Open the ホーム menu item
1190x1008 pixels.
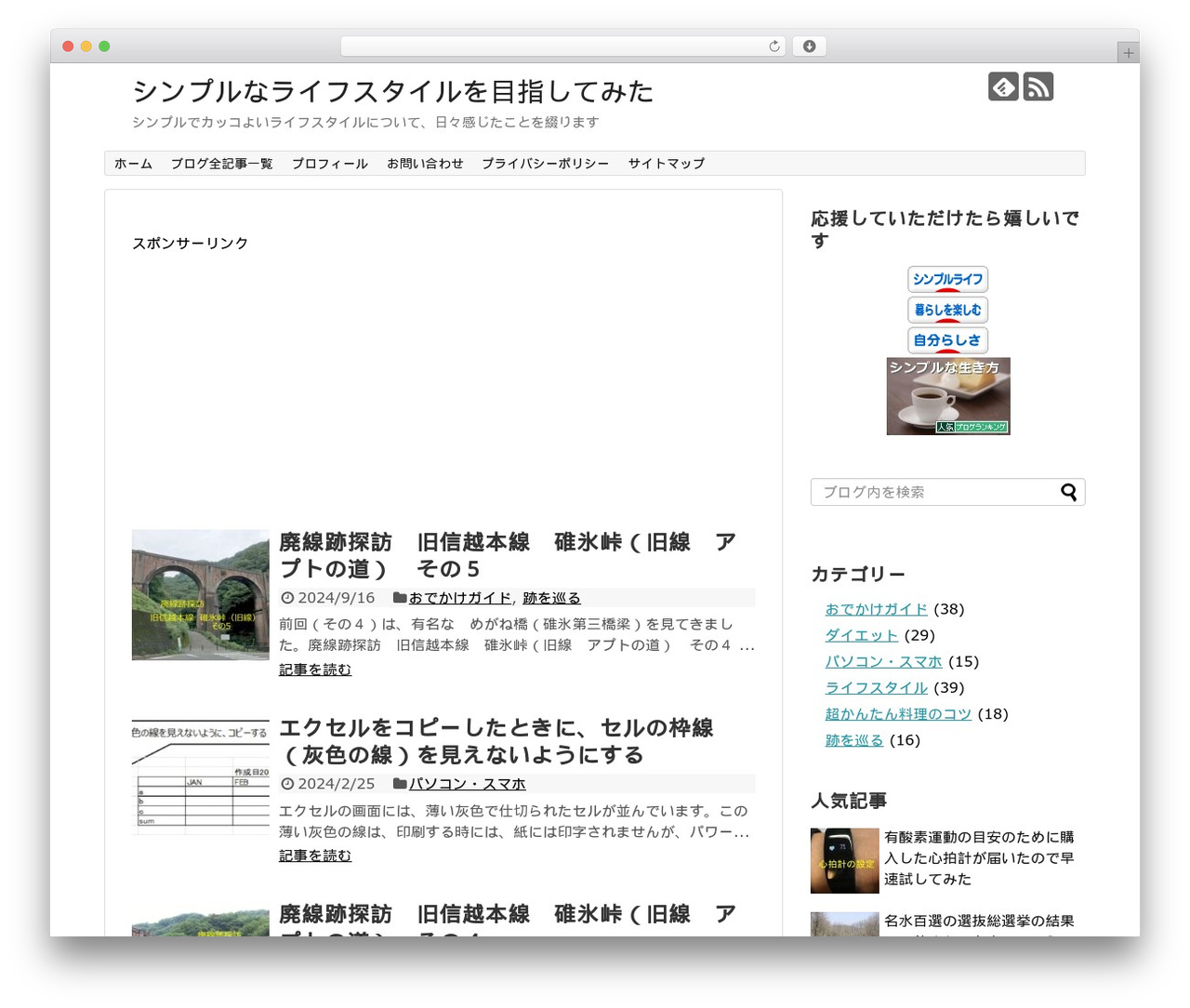(x=133, y=164)
